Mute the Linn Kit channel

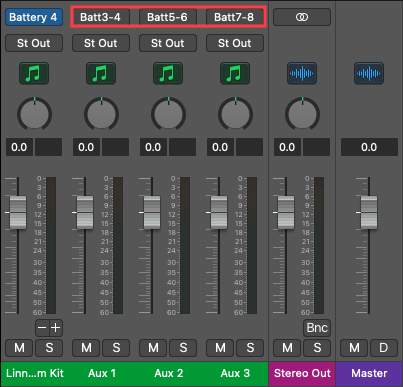19,348
